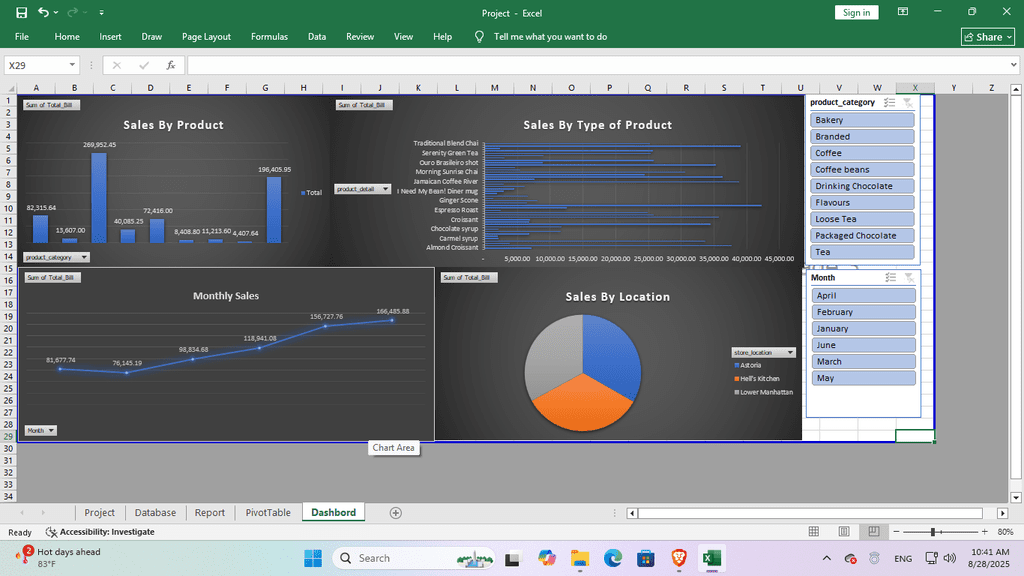
Task: Click the Sign in button
Action: (x=856, y=13)
